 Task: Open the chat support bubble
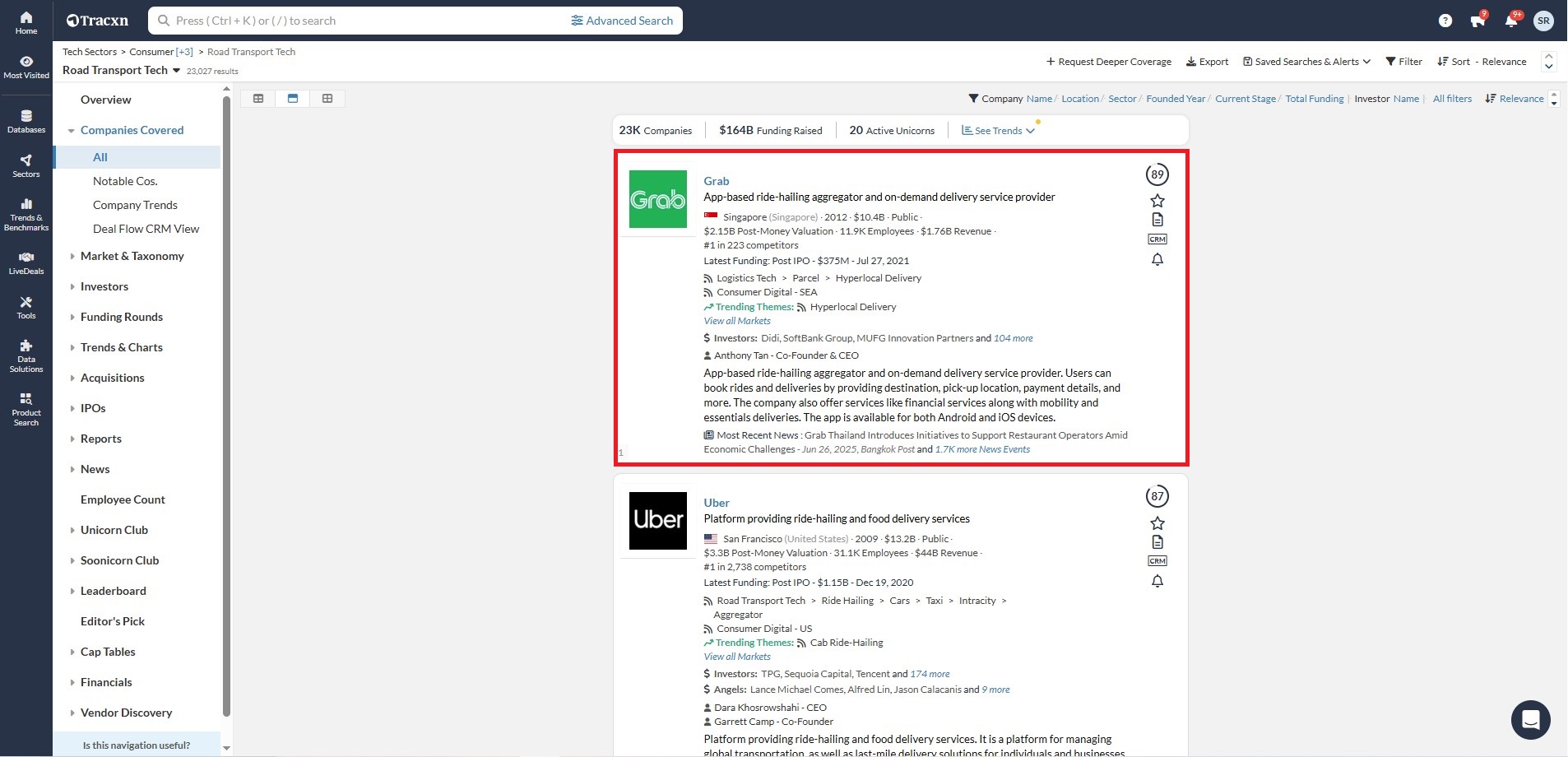pos(1530,720)
